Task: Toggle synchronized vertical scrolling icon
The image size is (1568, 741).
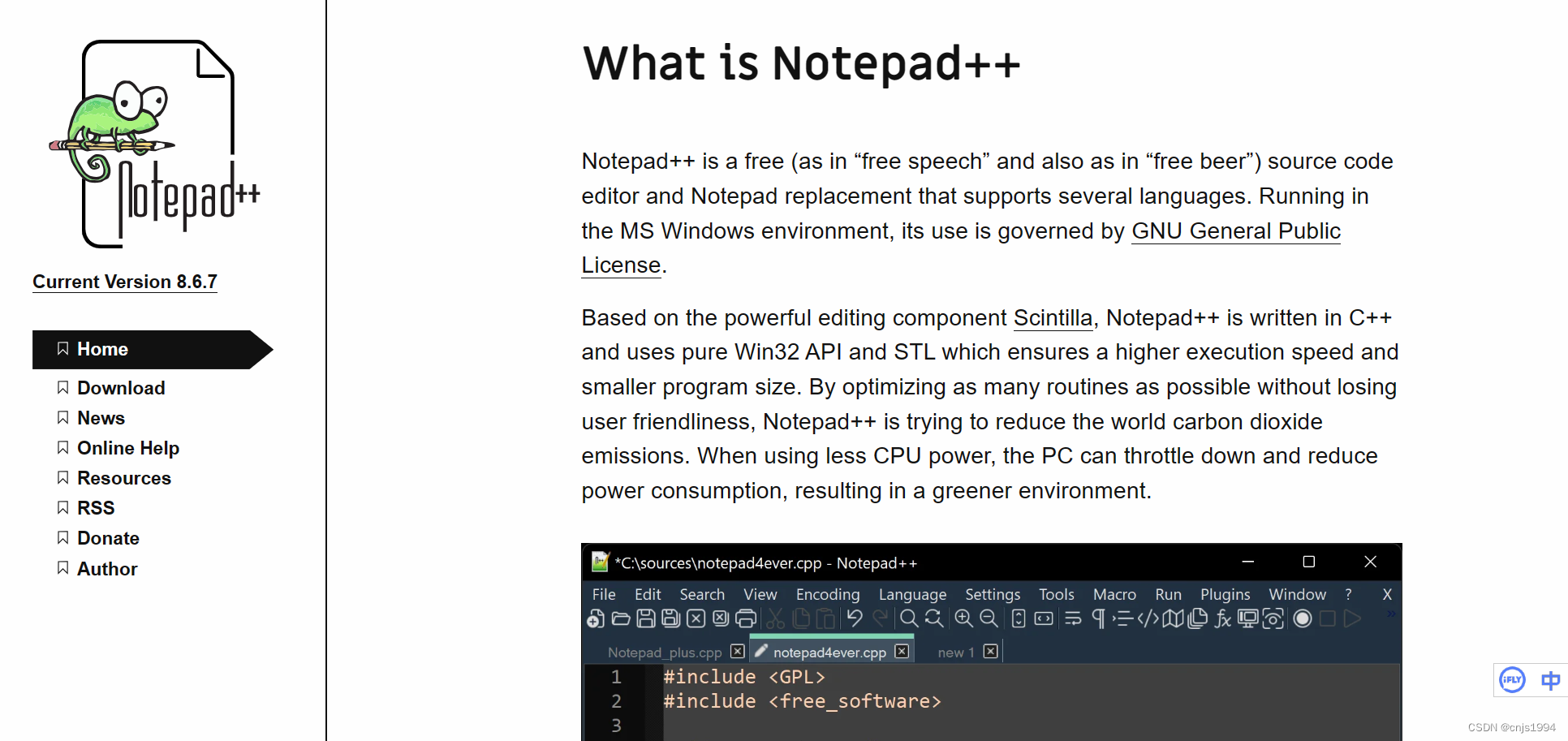Action: click(x=1019, y=619)
